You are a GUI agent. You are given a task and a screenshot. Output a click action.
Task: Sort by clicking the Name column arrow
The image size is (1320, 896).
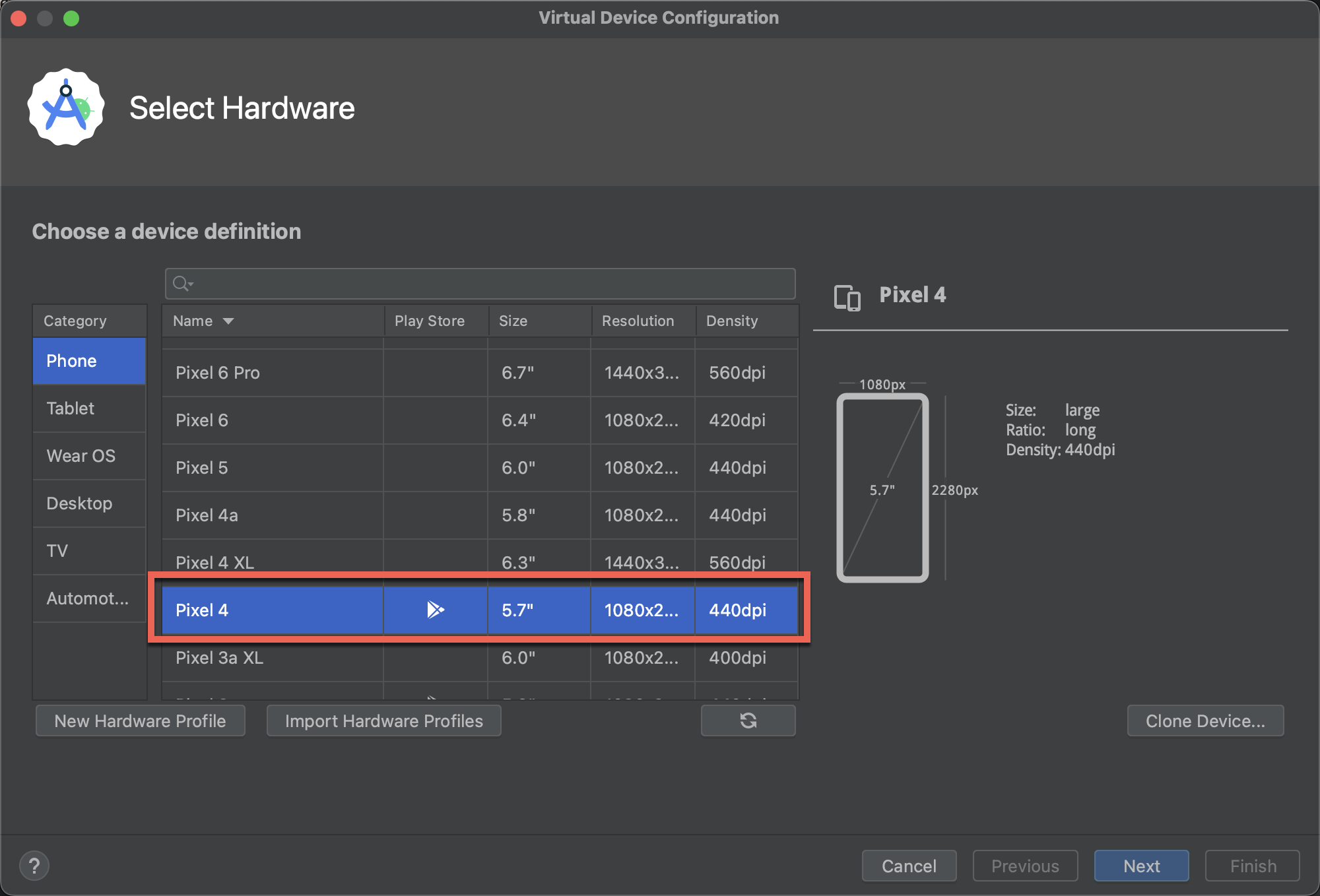tap(228, 321)
